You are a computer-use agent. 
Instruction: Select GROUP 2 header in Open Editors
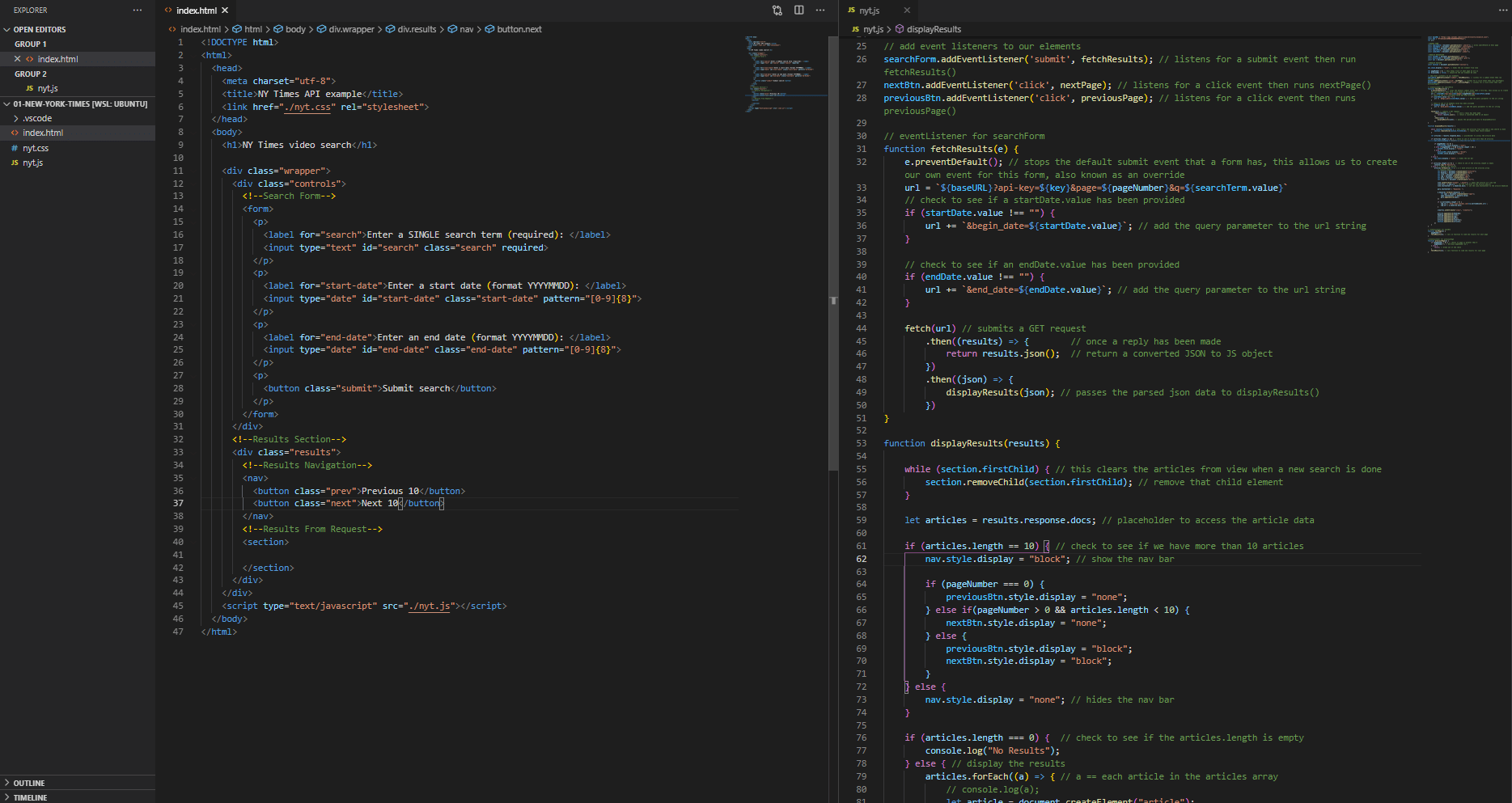coord(31,74)
